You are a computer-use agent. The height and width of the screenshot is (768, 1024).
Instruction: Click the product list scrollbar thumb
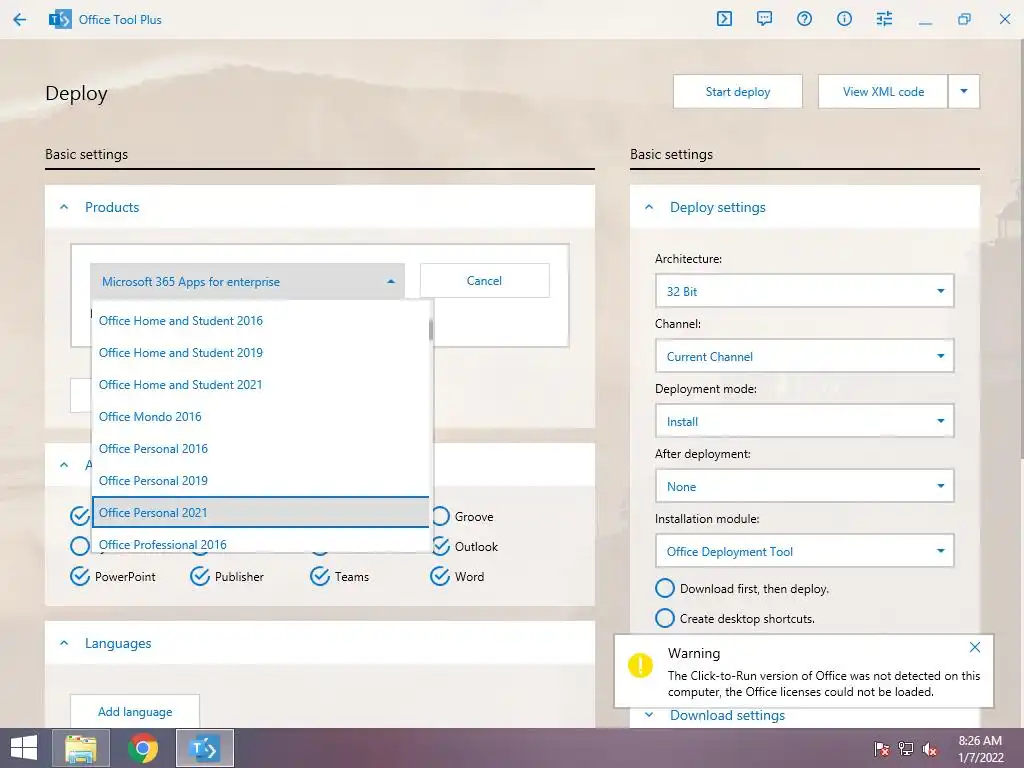[431, 330]
